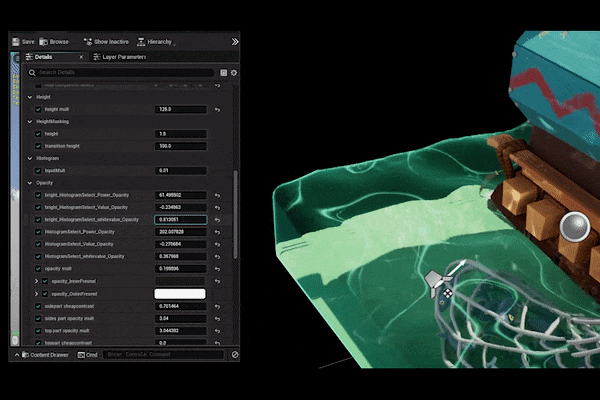Open the Hierarchy toolbar button

(x=141, y=42)
